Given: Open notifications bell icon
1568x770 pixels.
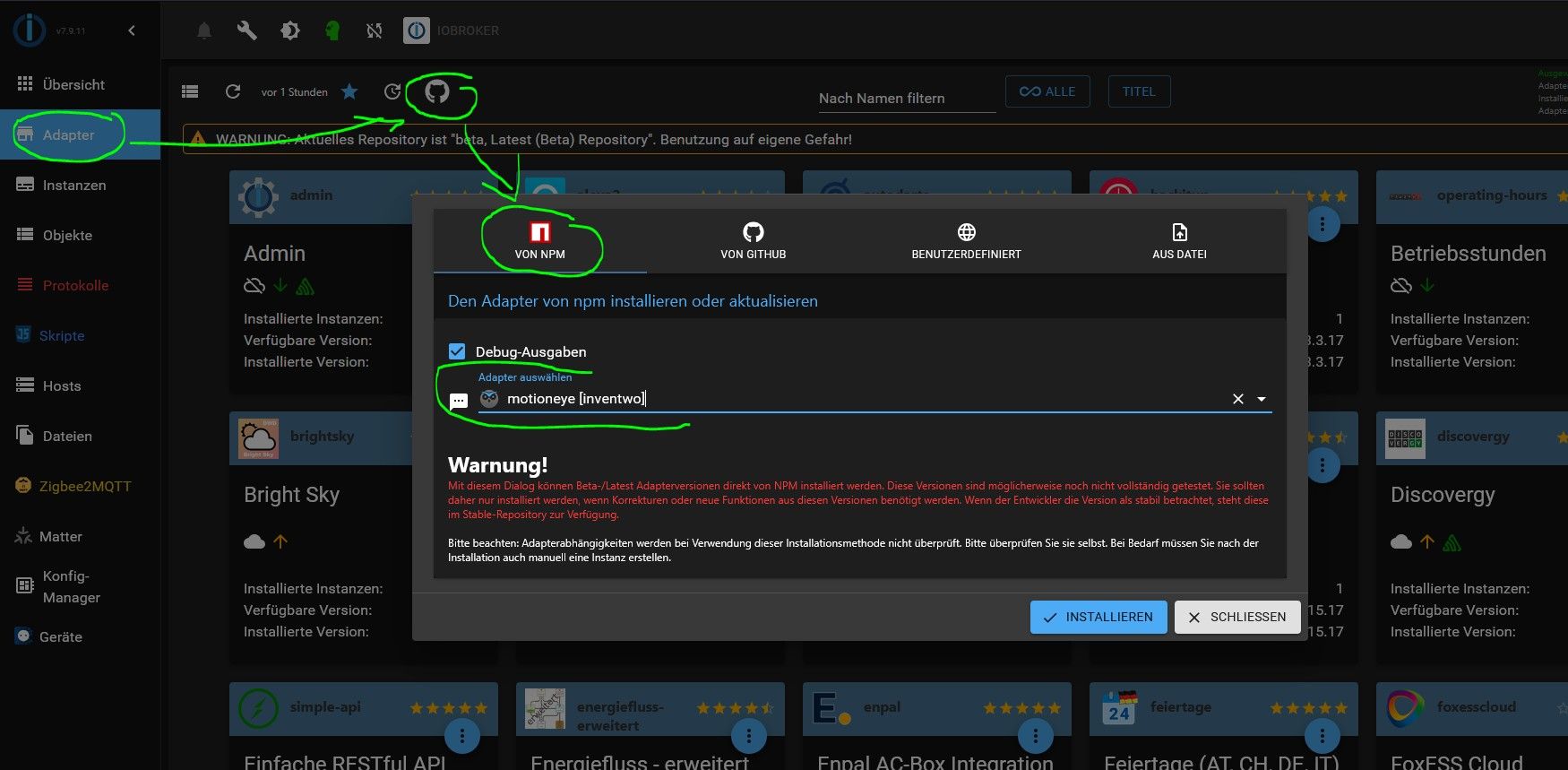Looking at the screenshot, I should pos(204,30).
